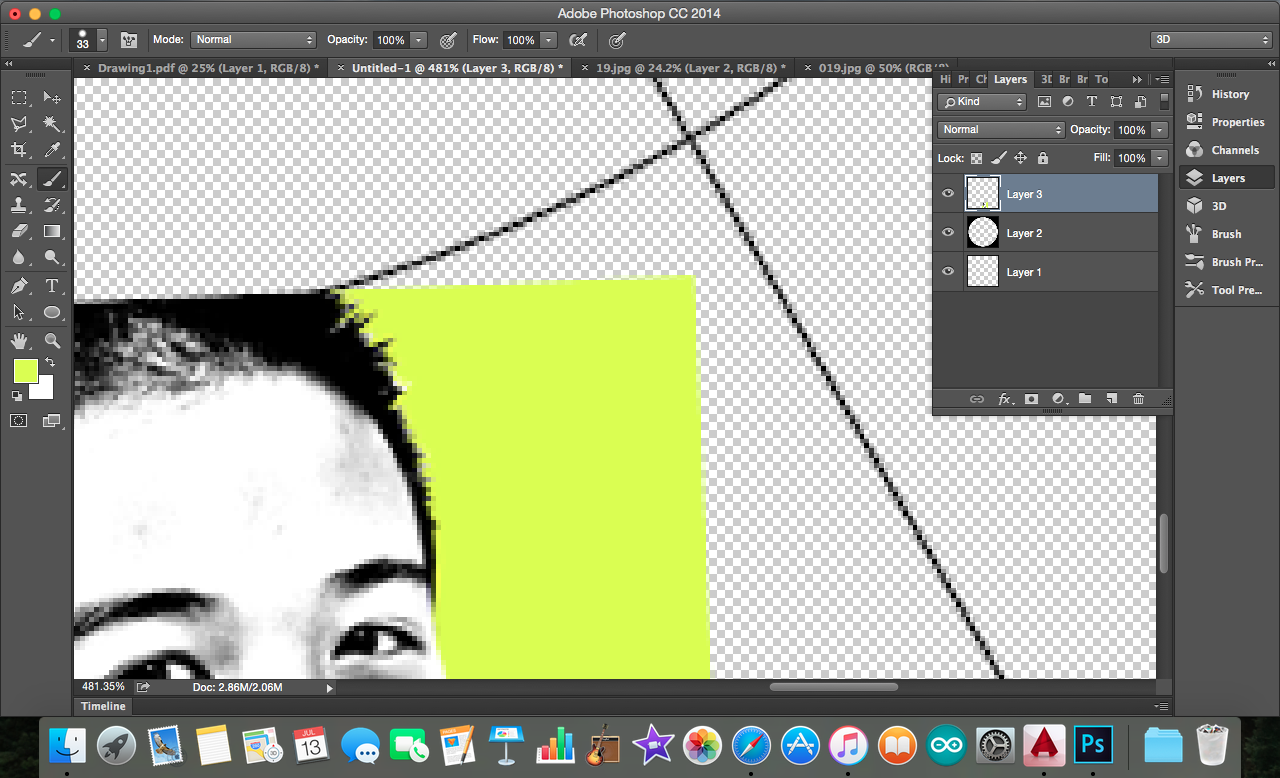Select the Pen tool
Image resolution: width=1280 pixels, height=778 pixels.
(x=19, y=286)
